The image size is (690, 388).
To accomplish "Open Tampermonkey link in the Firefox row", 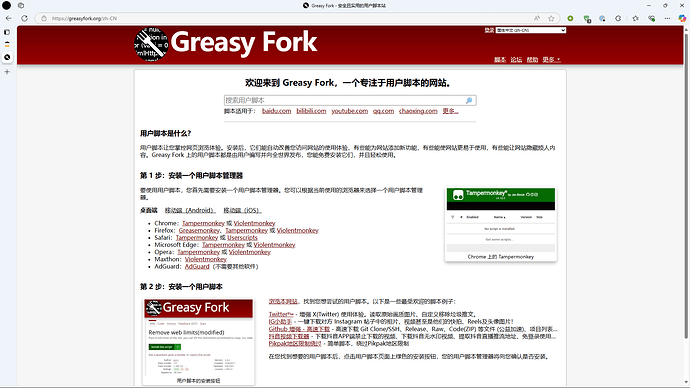I will click(x=246, y=231).
